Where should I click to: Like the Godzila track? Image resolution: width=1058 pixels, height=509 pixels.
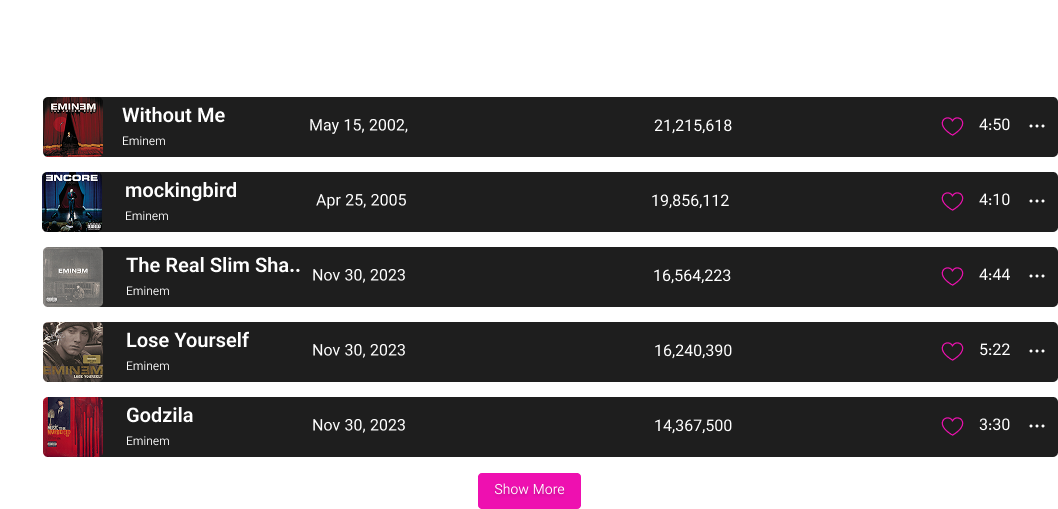[x=952, y=426]
